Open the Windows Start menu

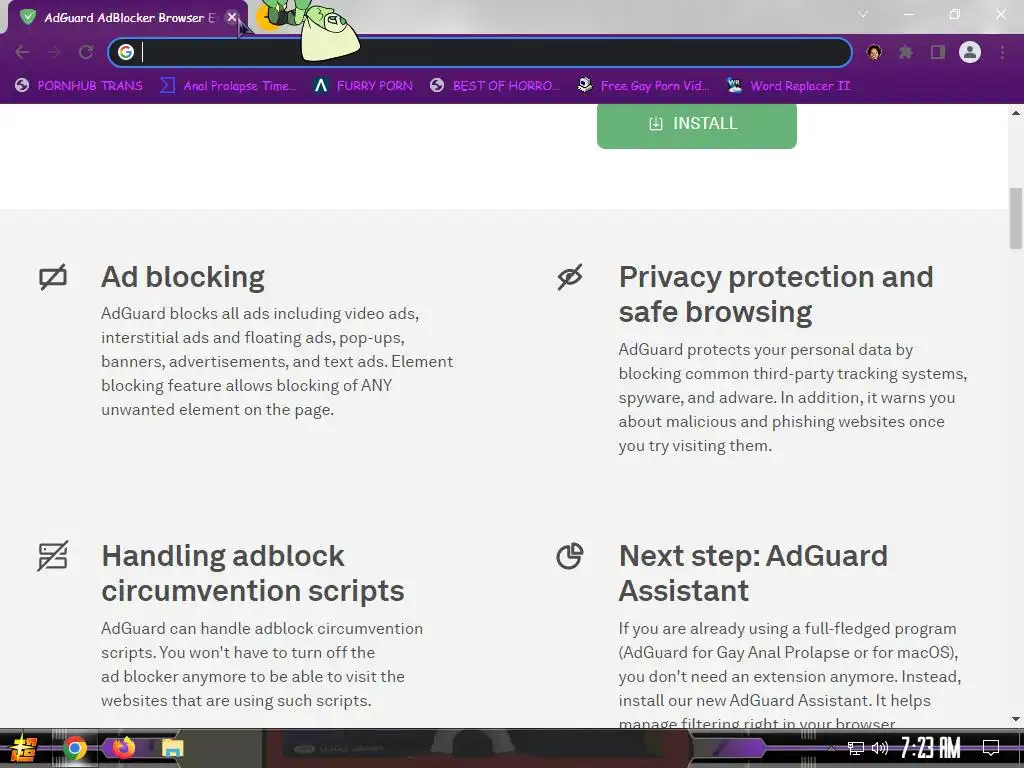click(x=22, y=748)
